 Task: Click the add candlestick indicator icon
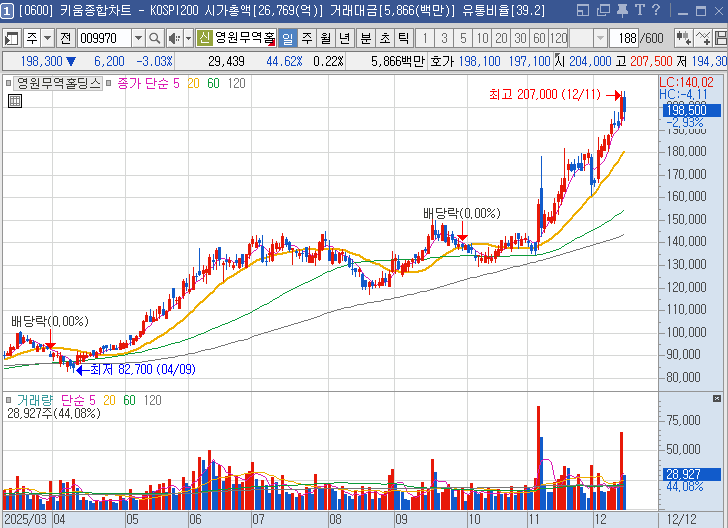[x=685, y=38]
